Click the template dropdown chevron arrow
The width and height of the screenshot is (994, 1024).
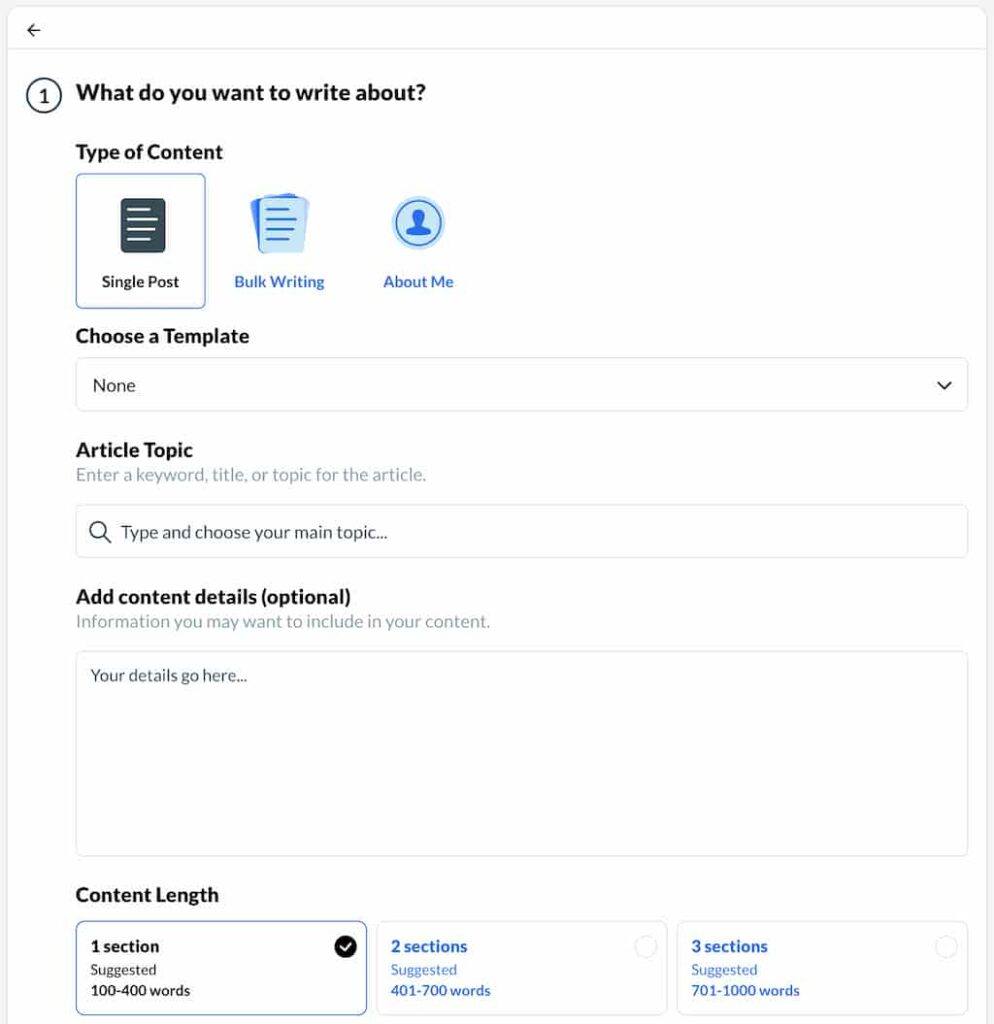[x=944, y=386]
